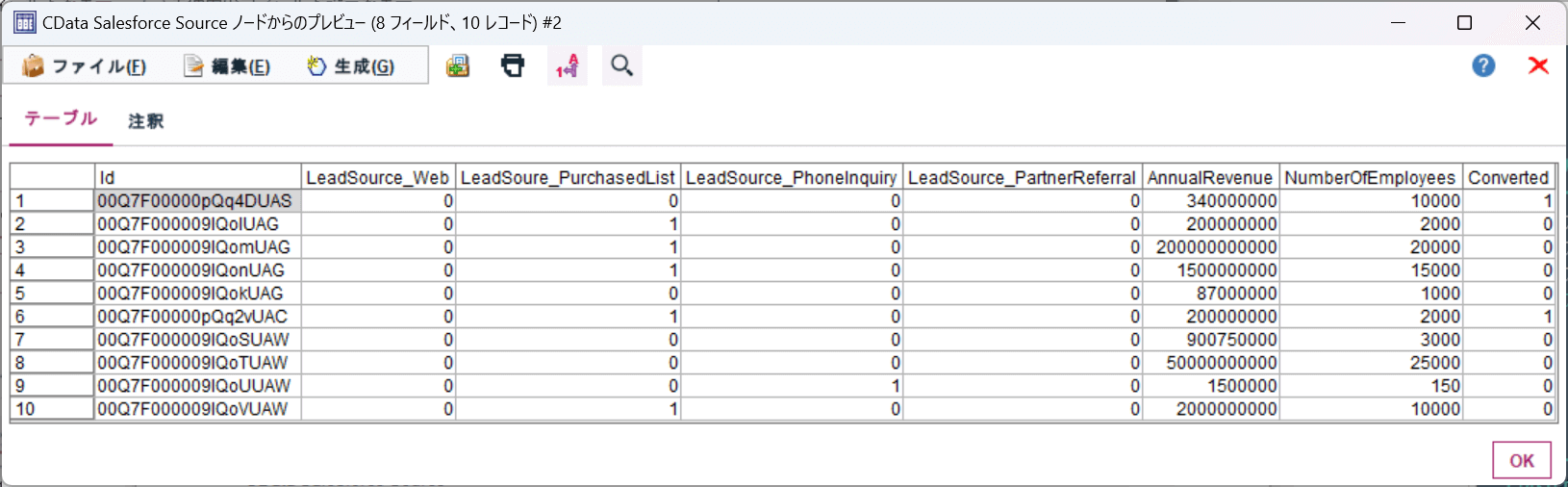Image resolution: width=1568 pixels, height=487 pixels.
Task: Select NumberOfEmployees value 25000
Action: (x=1372, y=362)
